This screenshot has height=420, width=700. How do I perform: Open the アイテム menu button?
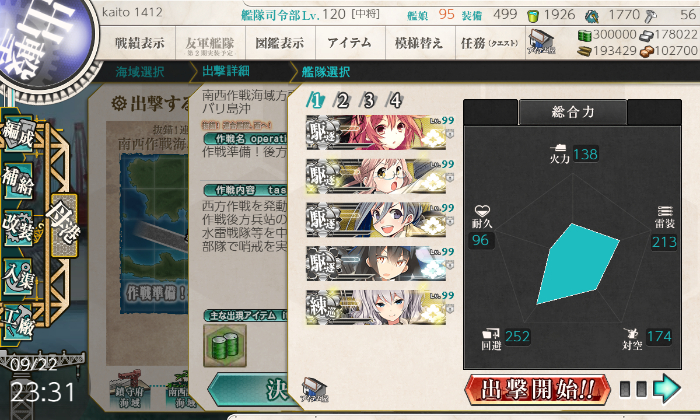point(350,43)
